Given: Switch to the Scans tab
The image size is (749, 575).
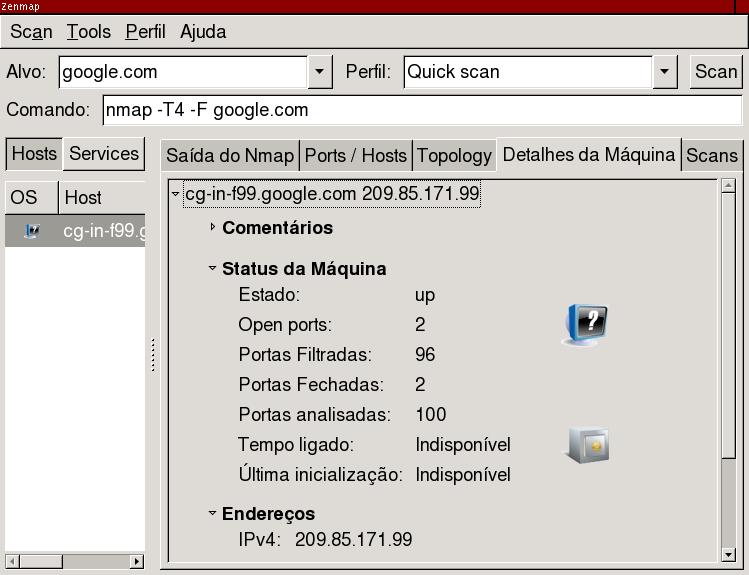Looking at the screenshot, I should click(712, 156).
